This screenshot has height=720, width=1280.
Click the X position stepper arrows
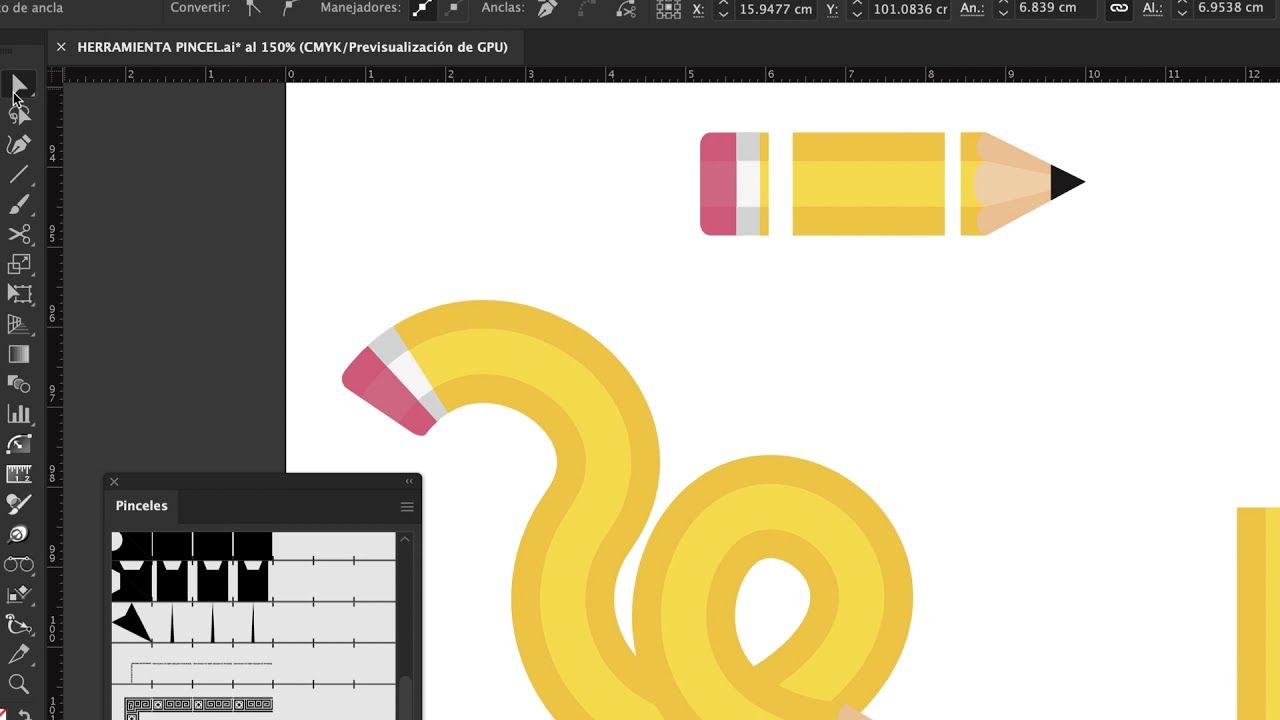pyautogui.click(x=723, y=9)
